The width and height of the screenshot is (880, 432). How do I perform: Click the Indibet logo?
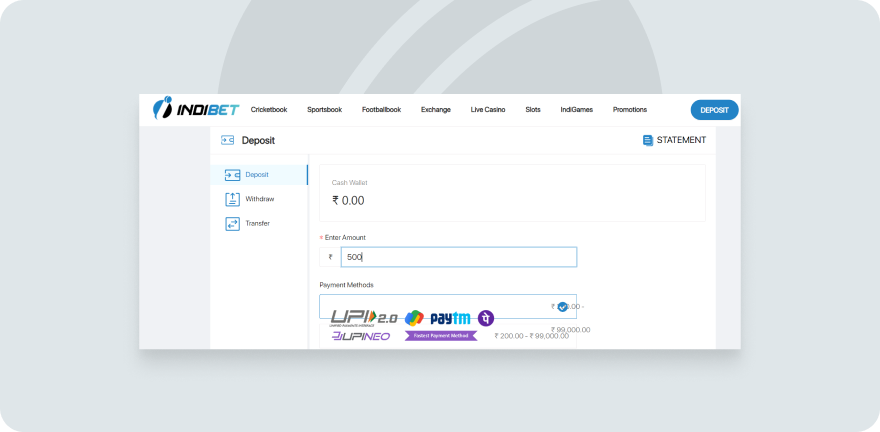click(x=196, y=109)
